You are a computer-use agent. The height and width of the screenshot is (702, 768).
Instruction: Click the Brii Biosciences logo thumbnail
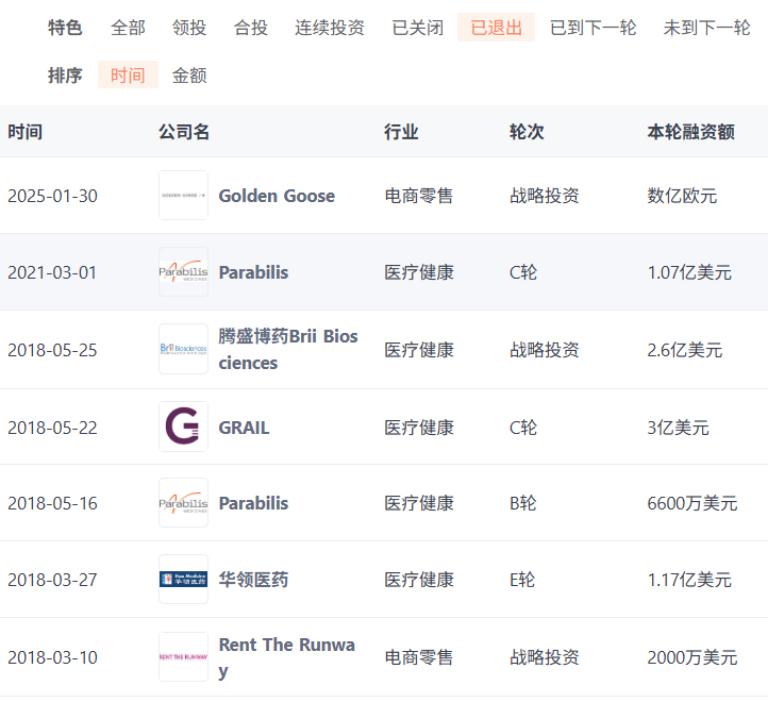click(x=184, y=349)
